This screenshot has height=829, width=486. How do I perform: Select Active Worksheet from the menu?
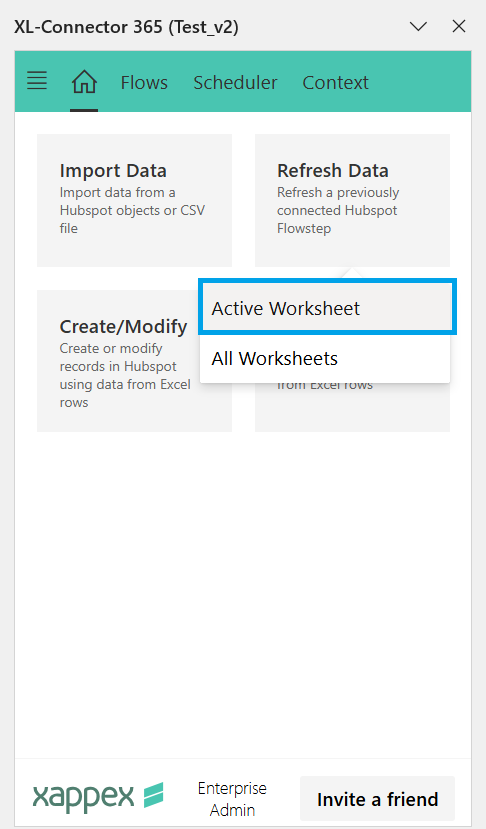pyautogui.click(x=326, y=308)
